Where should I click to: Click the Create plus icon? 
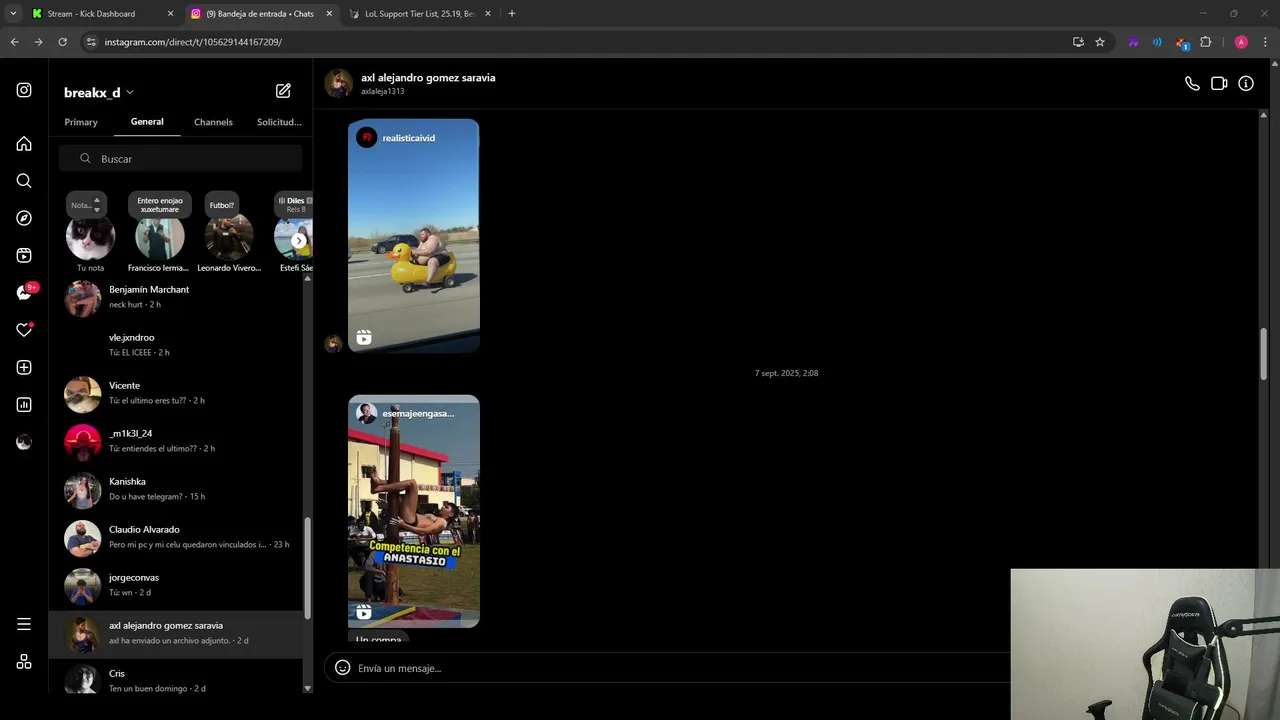(x=24, y=367)
